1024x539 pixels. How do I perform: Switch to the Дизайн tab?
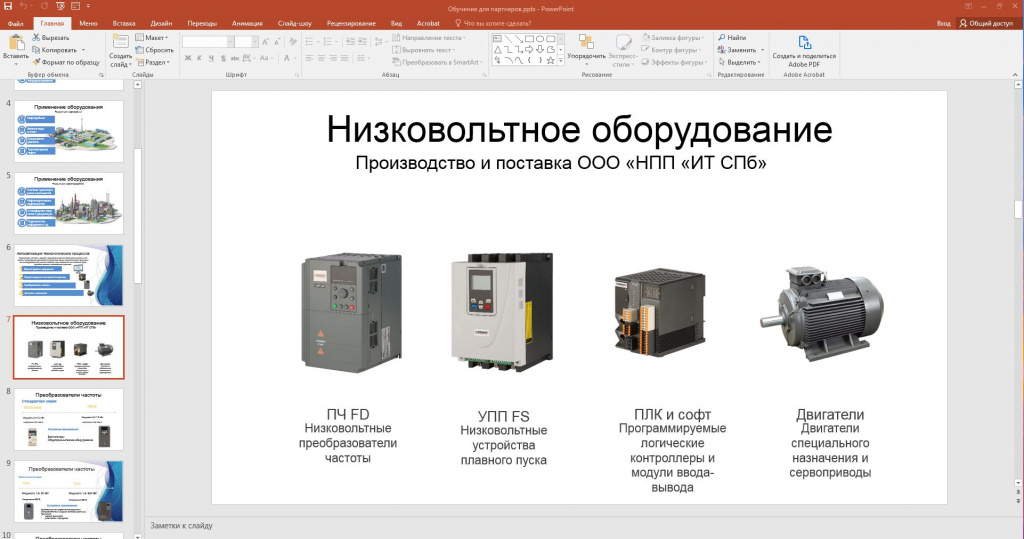161,23
